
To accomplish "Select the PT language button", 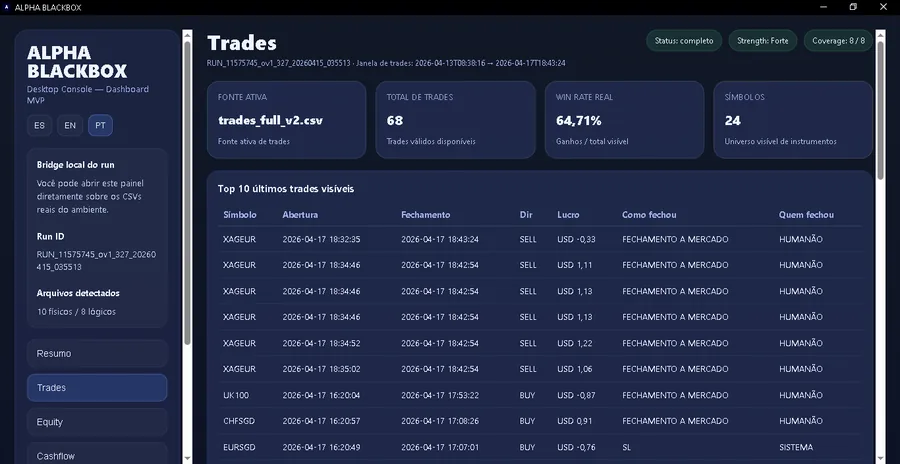I will (100, 125).
